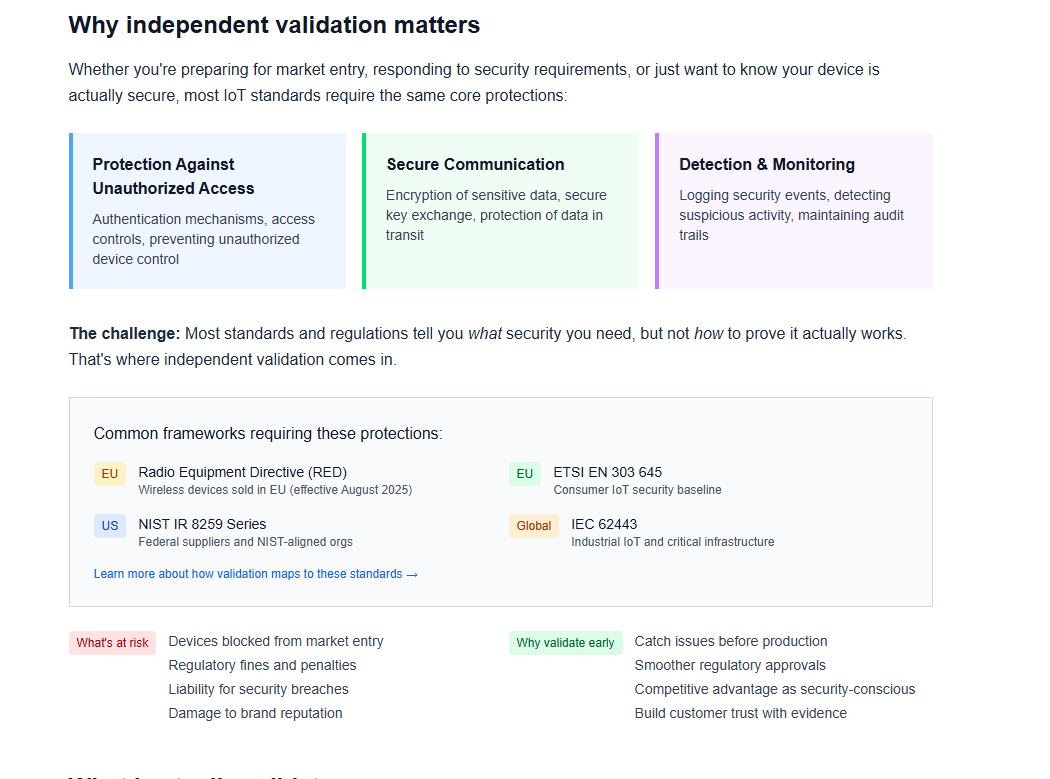The image size is (1050, 779).
Task: Click "Build customer trust with evidence" list item
Action: tap(740, 713)
